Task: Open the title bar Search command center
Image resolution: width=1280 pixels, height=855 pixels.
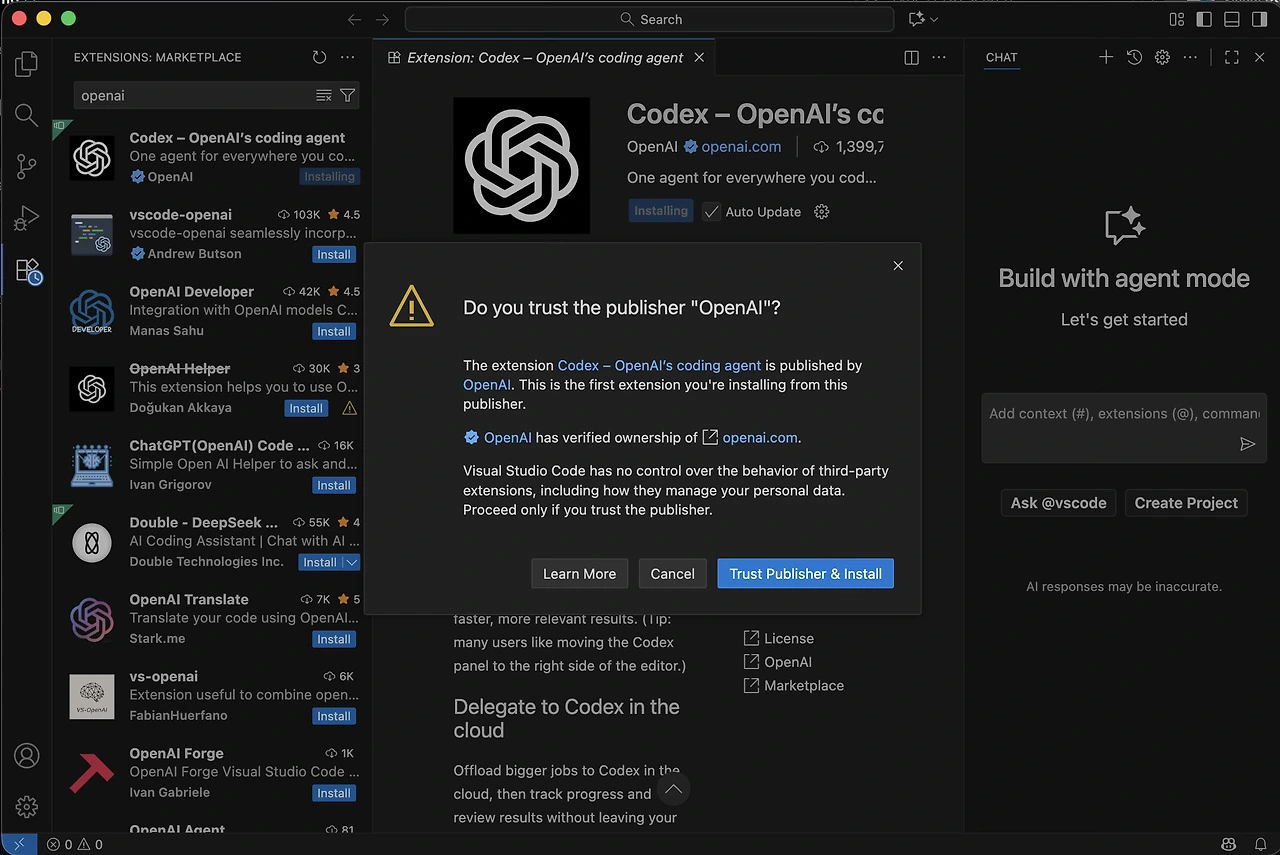Action: [x=650, y=19]
